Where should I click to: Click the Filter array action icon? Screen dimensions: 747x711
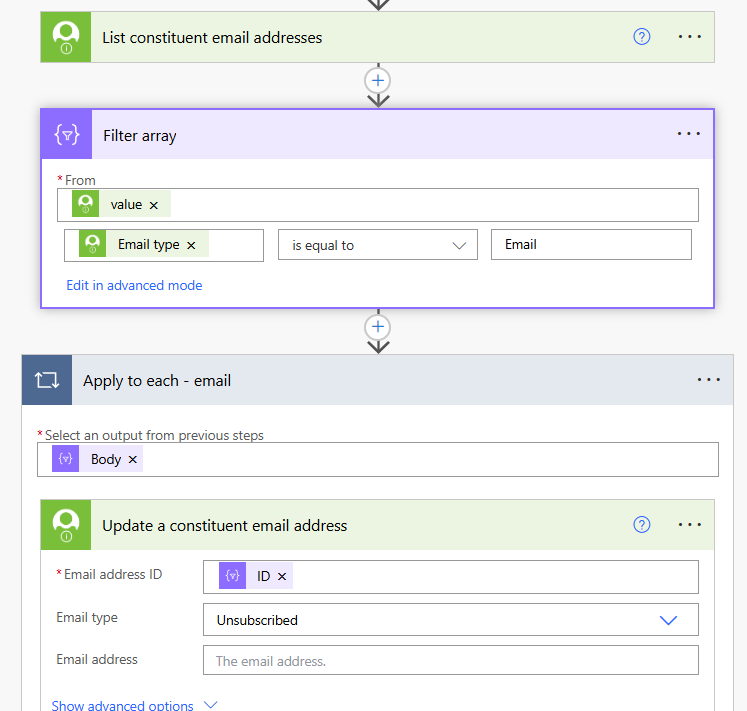pos(66,135)
